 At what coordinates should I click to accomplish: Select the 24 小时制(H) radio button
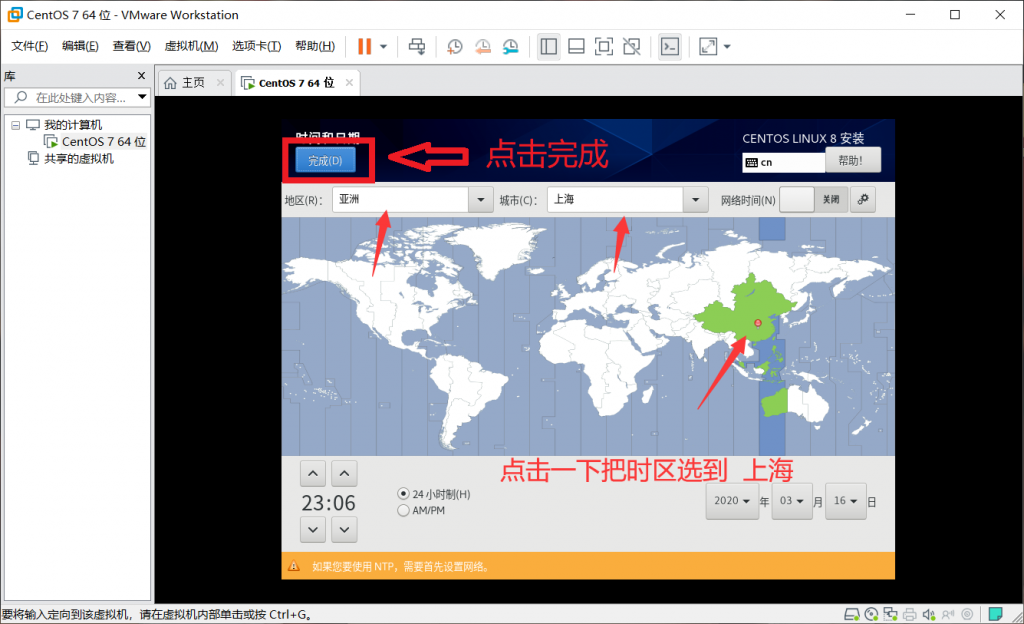pos(403,493)
